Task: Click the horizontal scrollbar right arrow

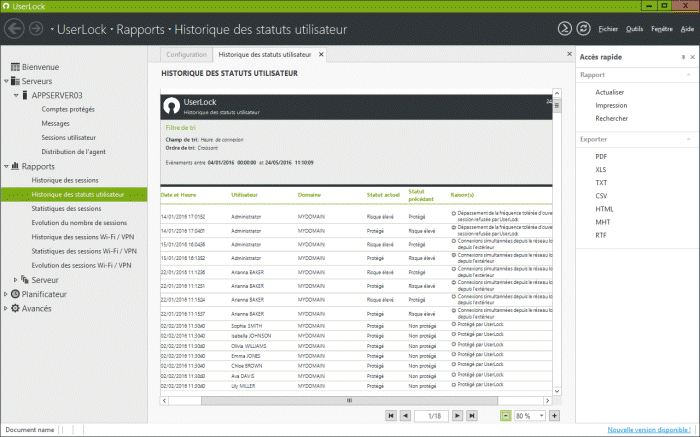Action: point(547,400)
